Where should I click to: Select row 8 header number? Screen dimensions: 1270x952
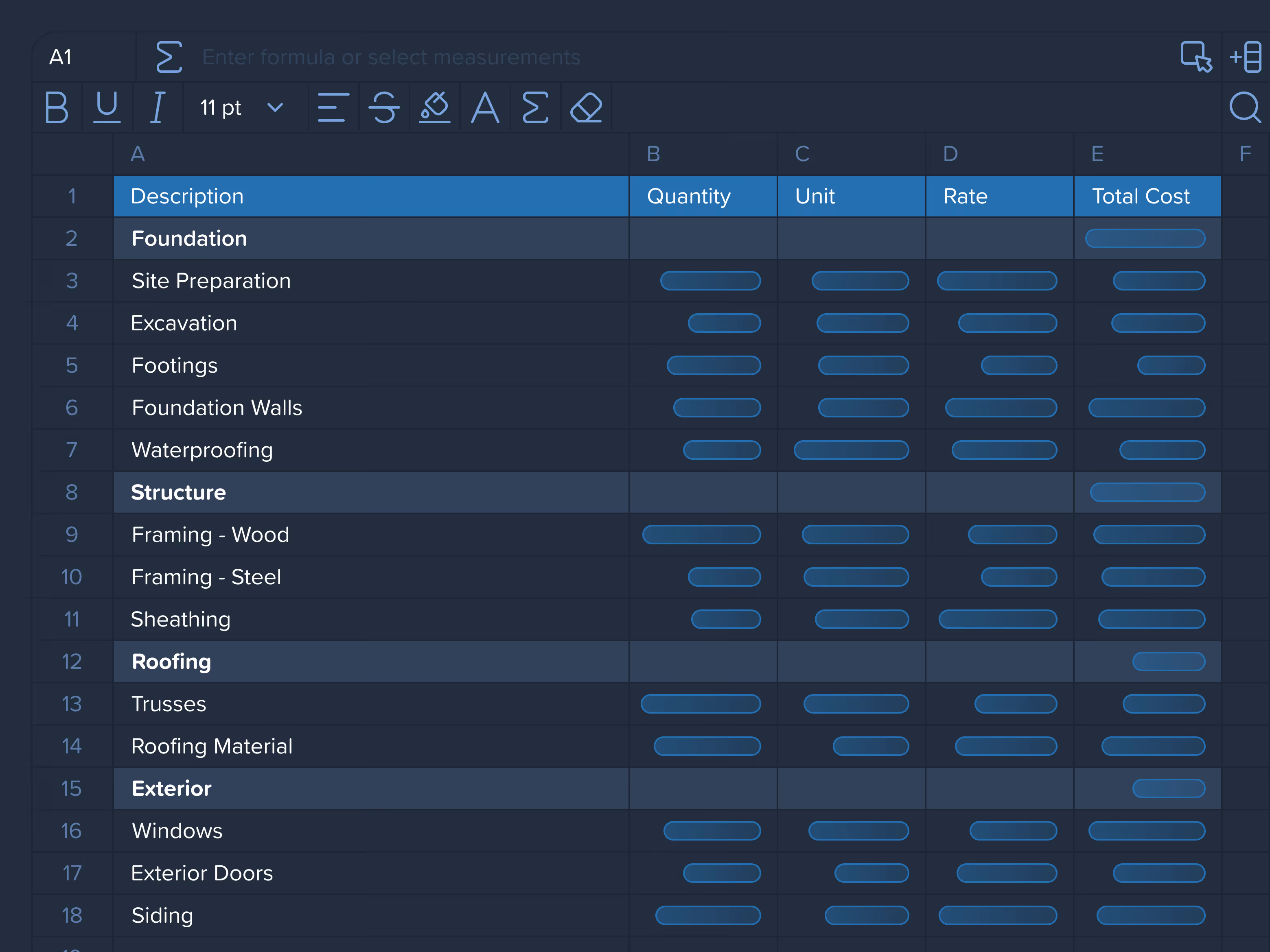[72, 492]
